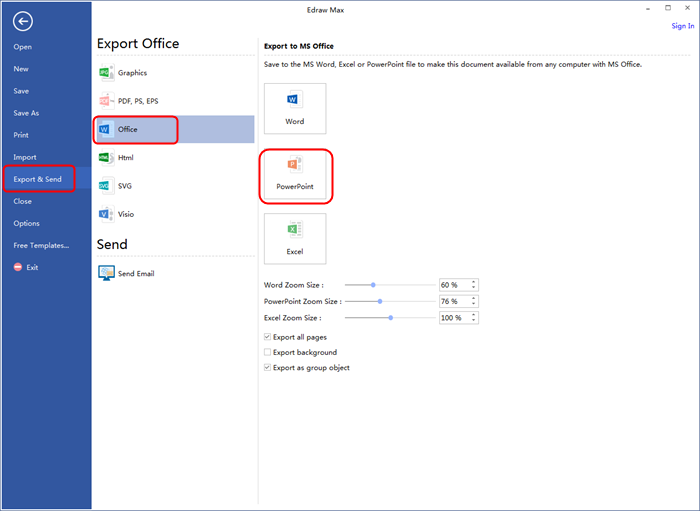
Task: Click the Excel Zoom Size slider handle
Action: point(391,318)
